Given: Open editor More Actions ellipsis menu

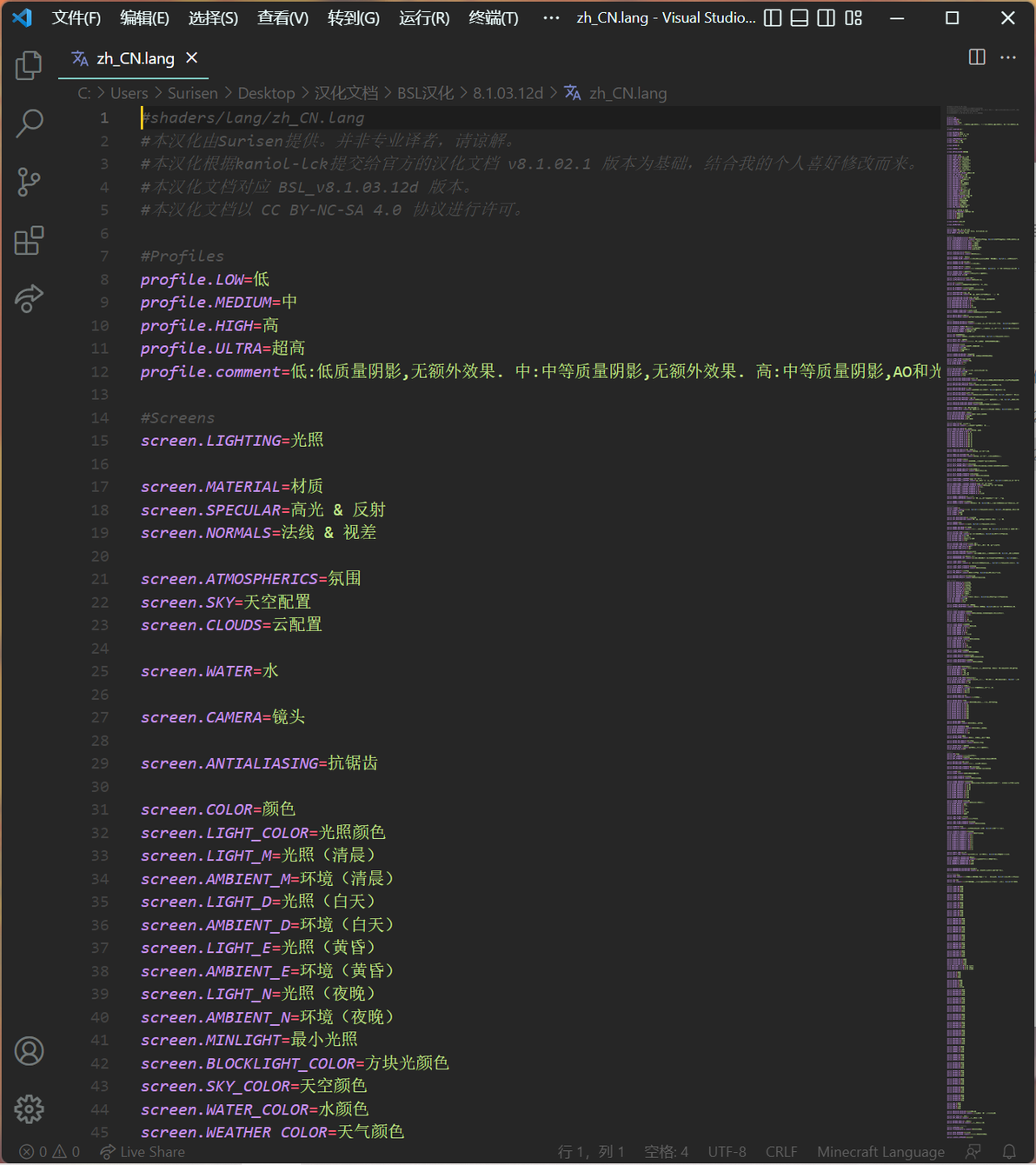Looking at the screenshot, I should pyautogui.click(x=1008, y=57).
